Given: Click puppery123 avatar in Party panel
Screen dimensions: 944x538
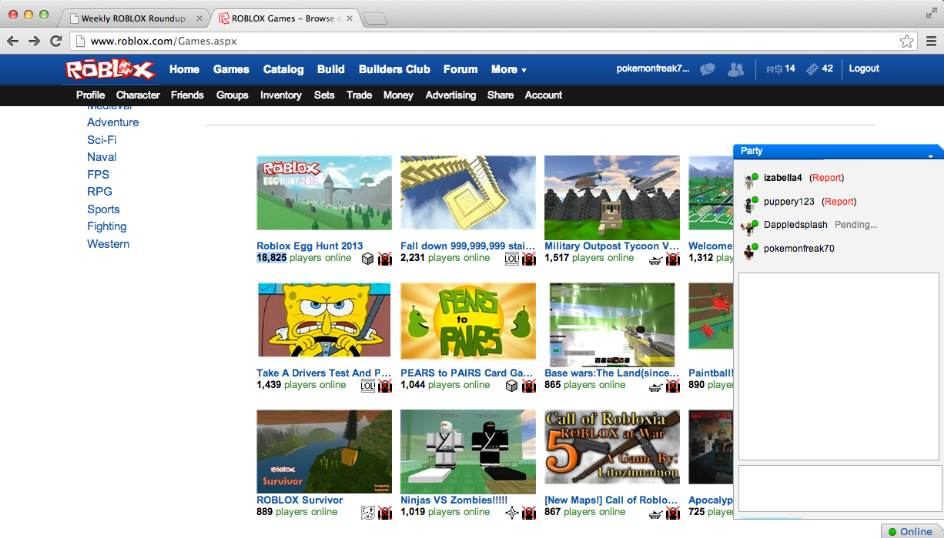Looking at the screenshot, I should (x=750, y=203).
